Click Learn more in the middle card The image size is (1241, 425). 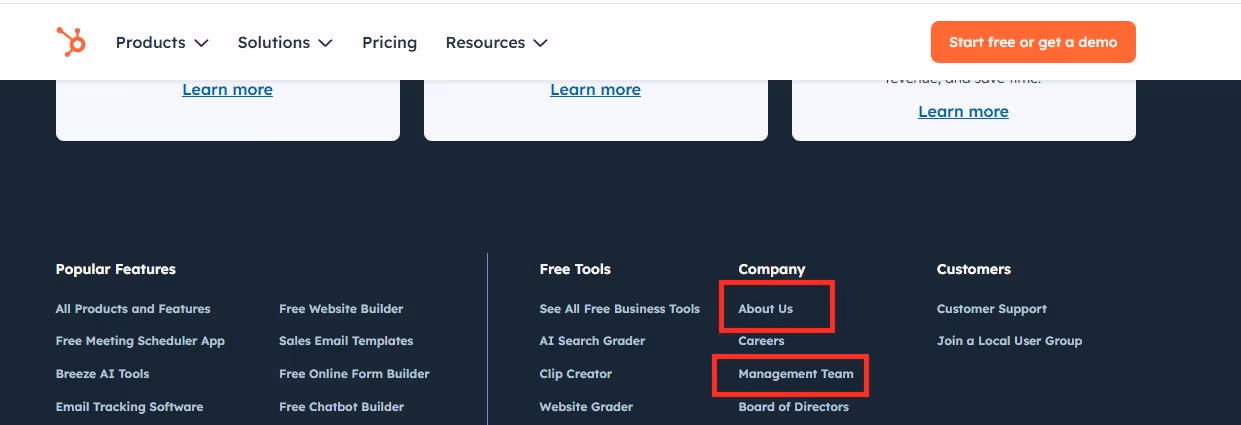pos(595,89)
